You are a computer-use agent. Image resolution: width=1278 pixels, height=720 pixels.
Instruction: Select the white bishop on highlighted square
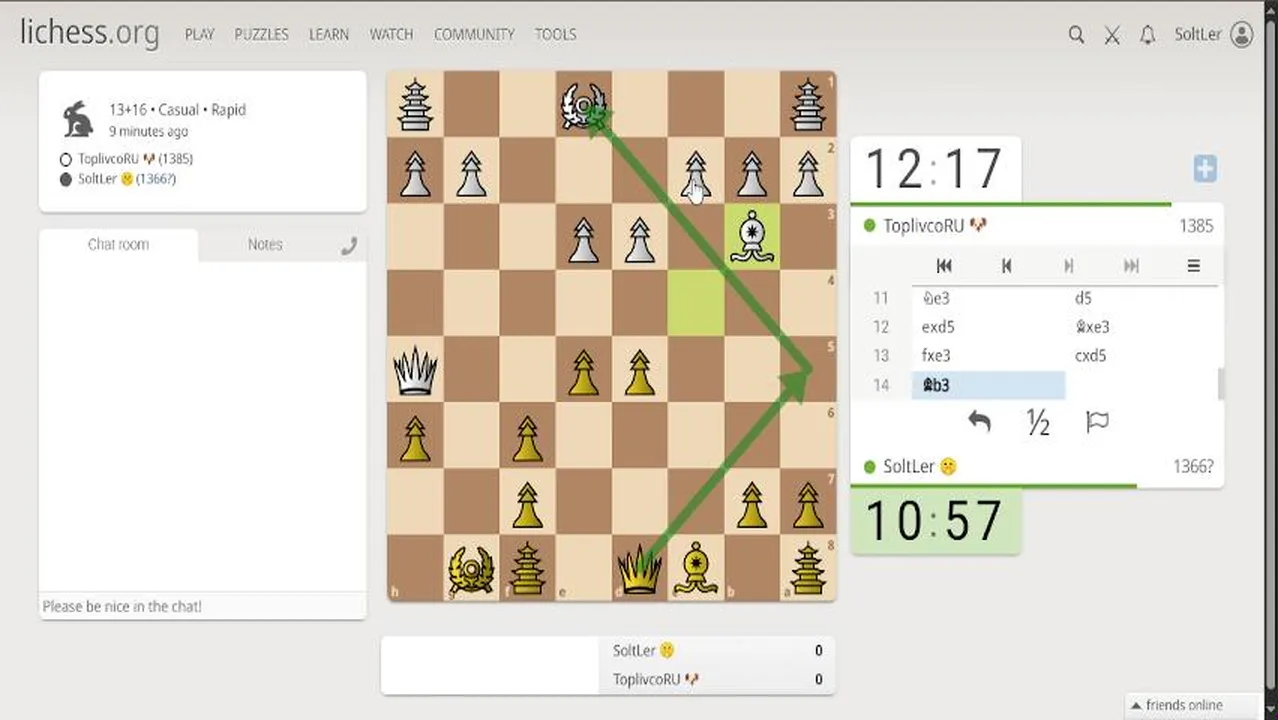pos(752,238)
